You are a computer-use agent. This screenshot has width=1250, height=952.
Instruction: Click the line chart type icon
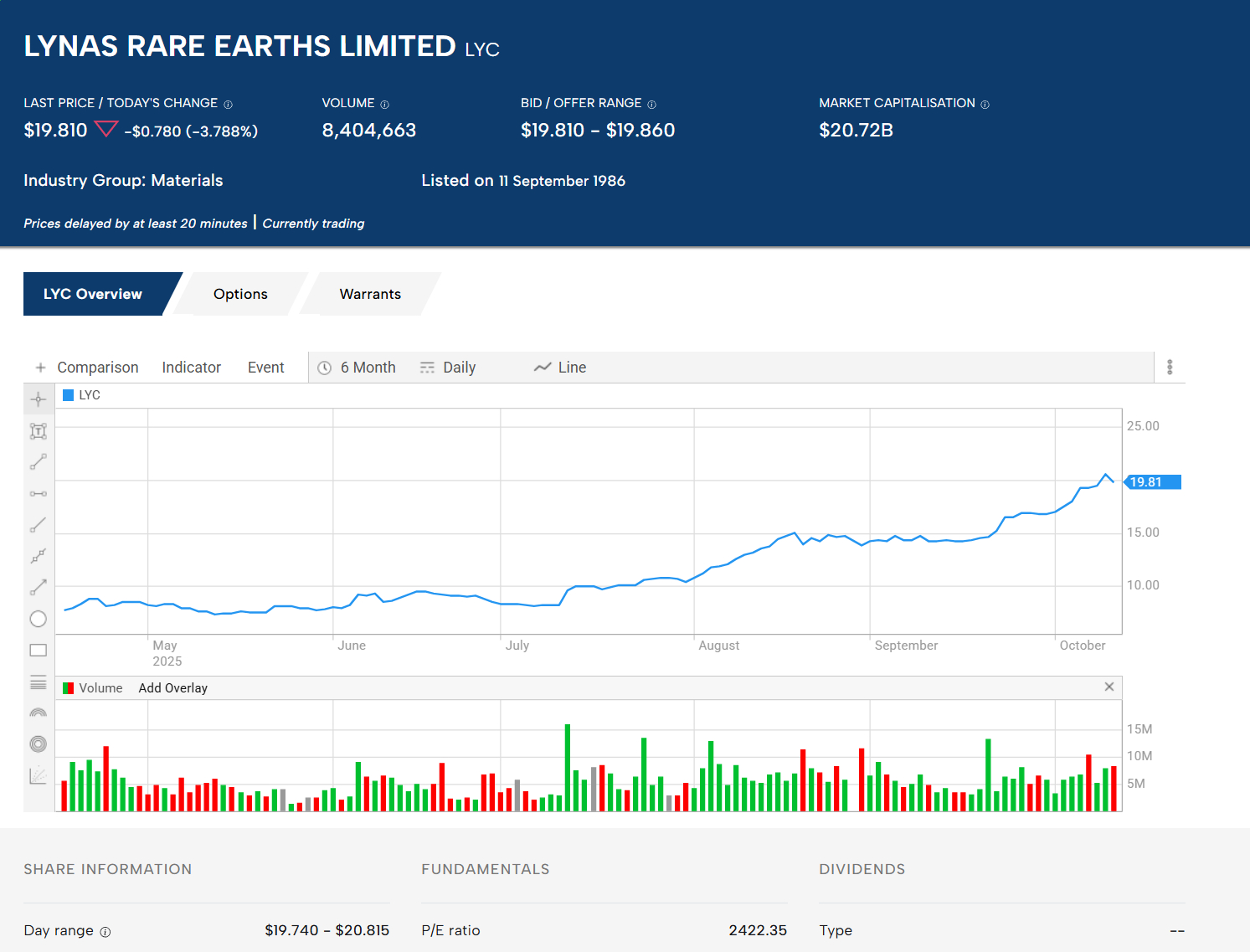[543, 368]
